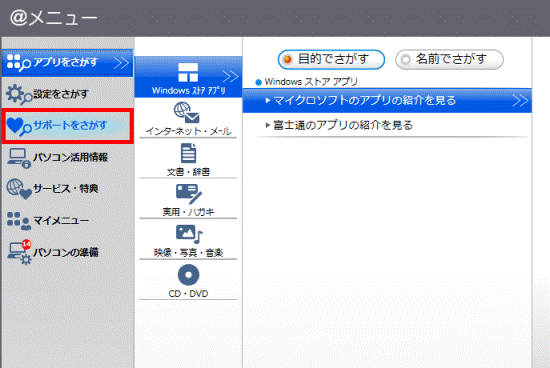Click the 設定をさがす gear icon
The image size is (550, 368).
19,94
